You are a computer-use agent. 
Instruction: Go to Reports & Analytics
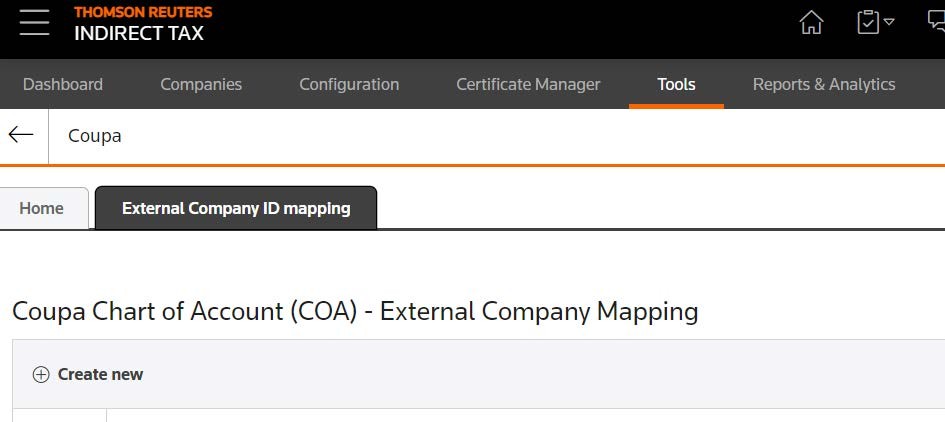point(824,84)
